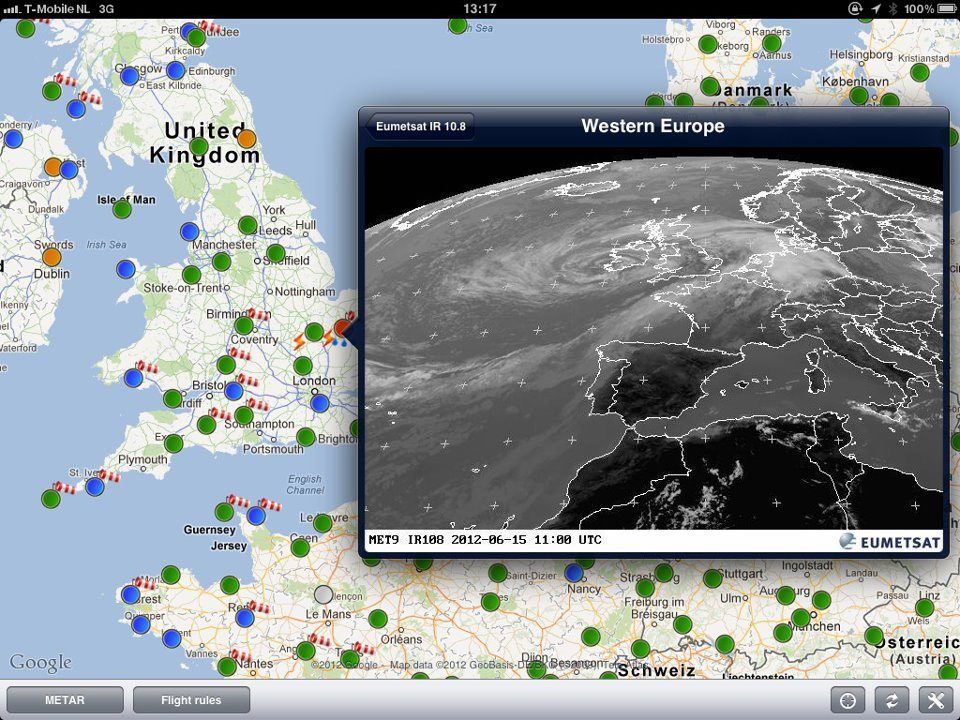Select the blue station marker at Brest
Viewport: 960px width, 720px height.
coord(130,594)
